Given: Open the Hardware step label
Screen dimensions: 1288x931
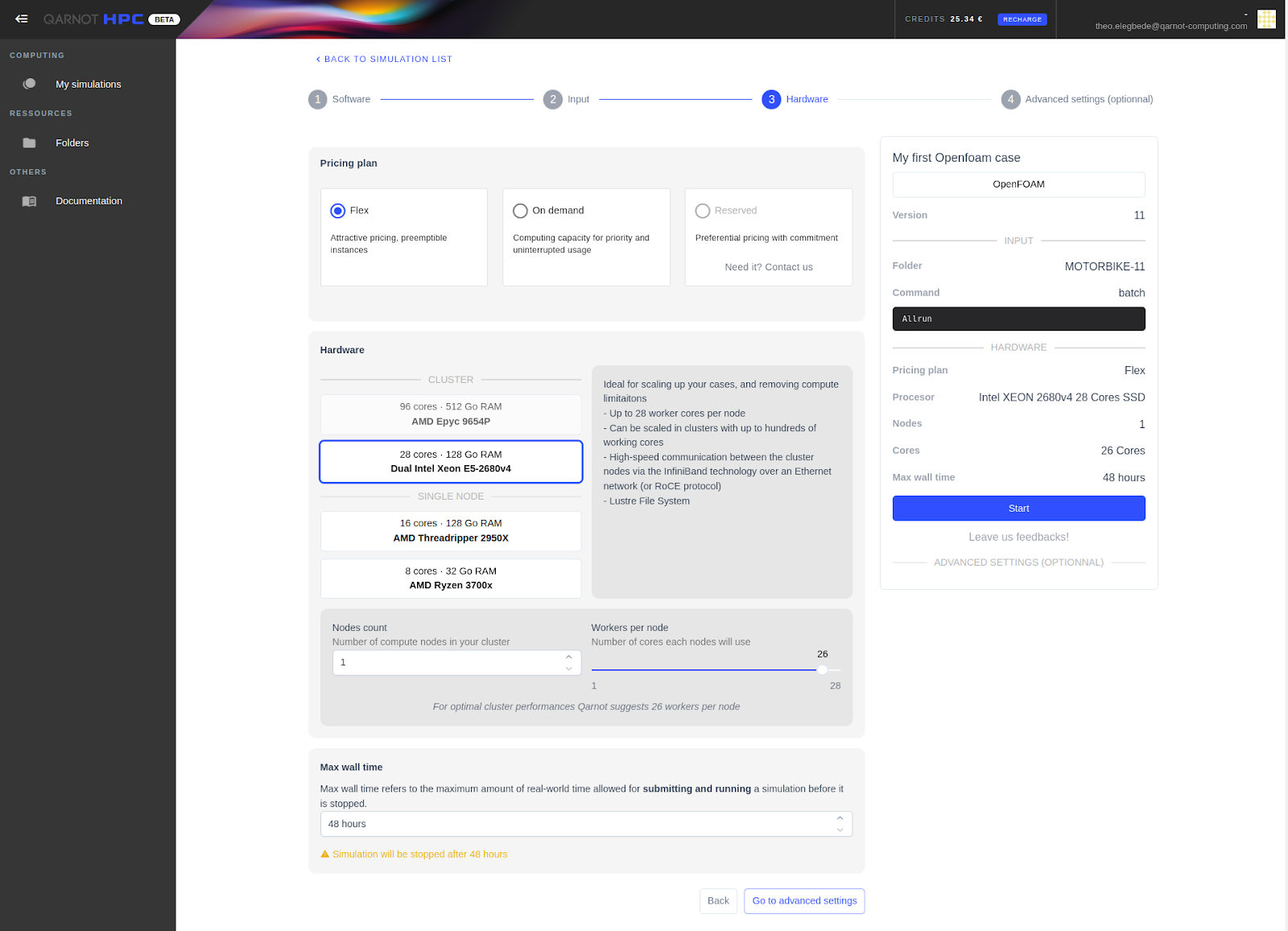Looking at the screenshot, I should pyautogui.click(x=807, y=99).
